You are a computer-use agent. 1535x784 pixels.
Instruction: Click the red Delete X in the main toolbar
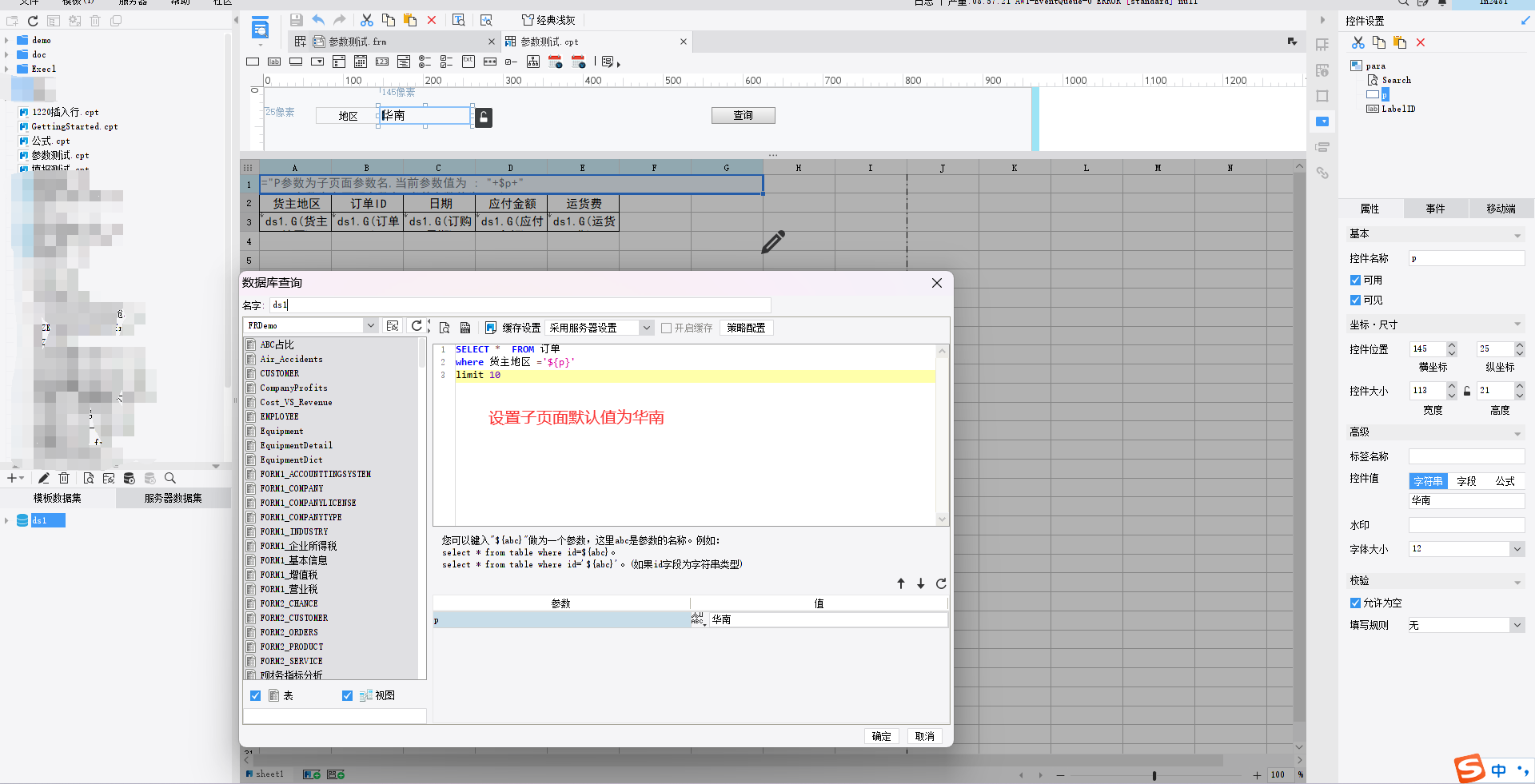pyautogui.click(x=432, y=20)
